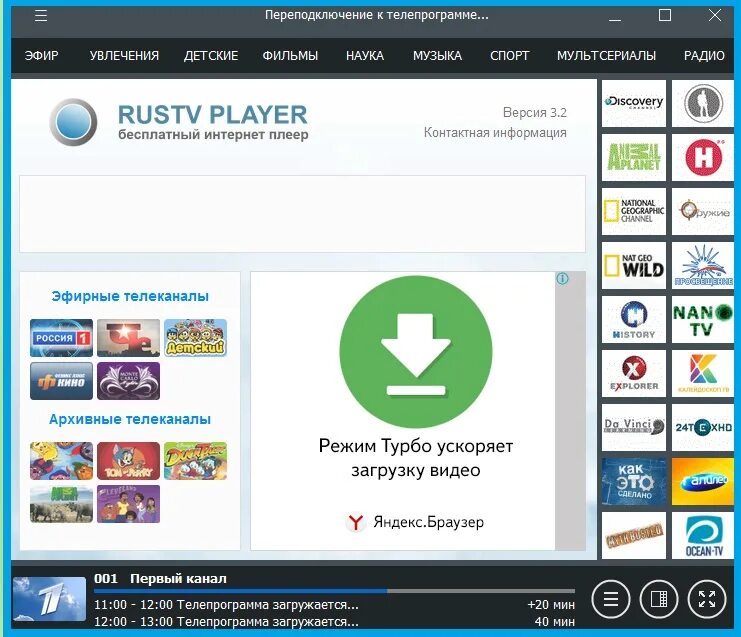This screenshot has height=637, width=741.
Task: Select the '12:00 - 13:00' program row
Action: (x=335, y=621)
